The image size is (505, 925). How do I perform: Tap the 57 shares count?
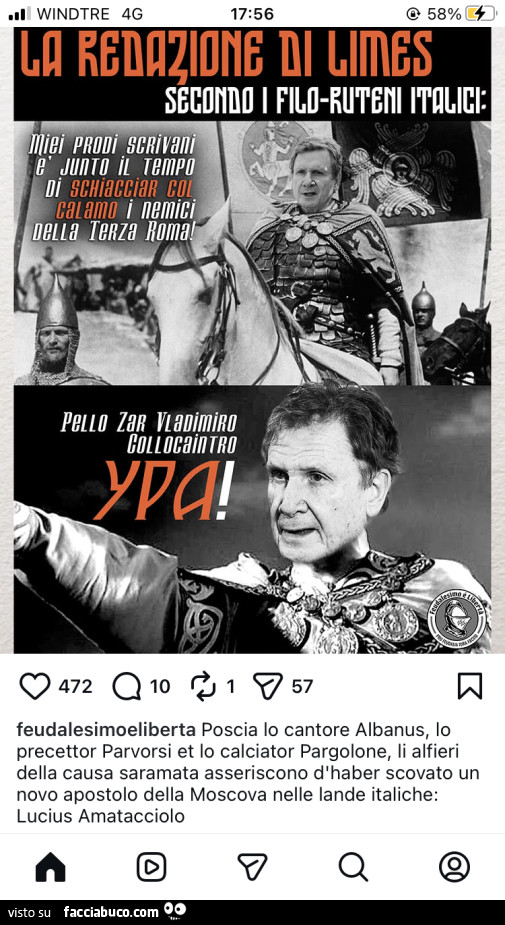[302, 687]
